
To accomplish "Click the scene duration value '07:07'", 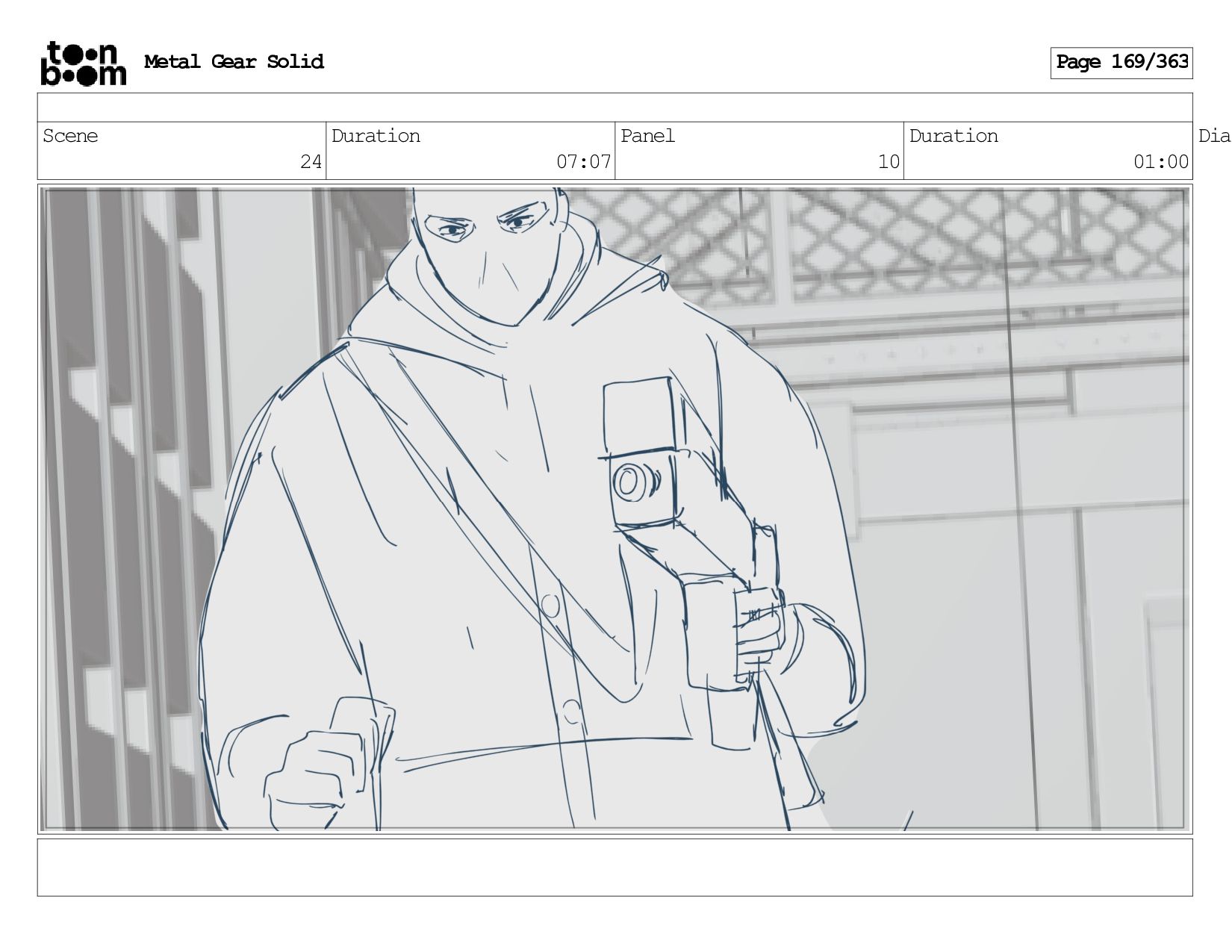I will click(583, 162).
